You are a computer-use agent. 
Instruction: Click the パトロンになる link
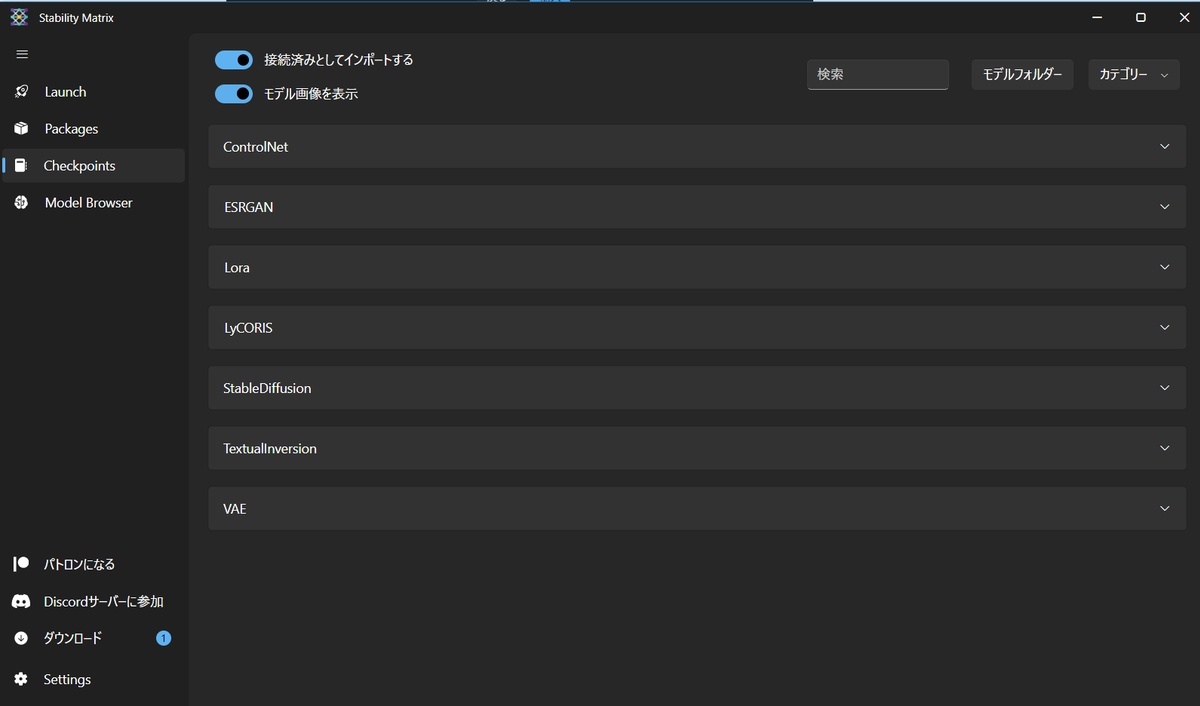93,564
